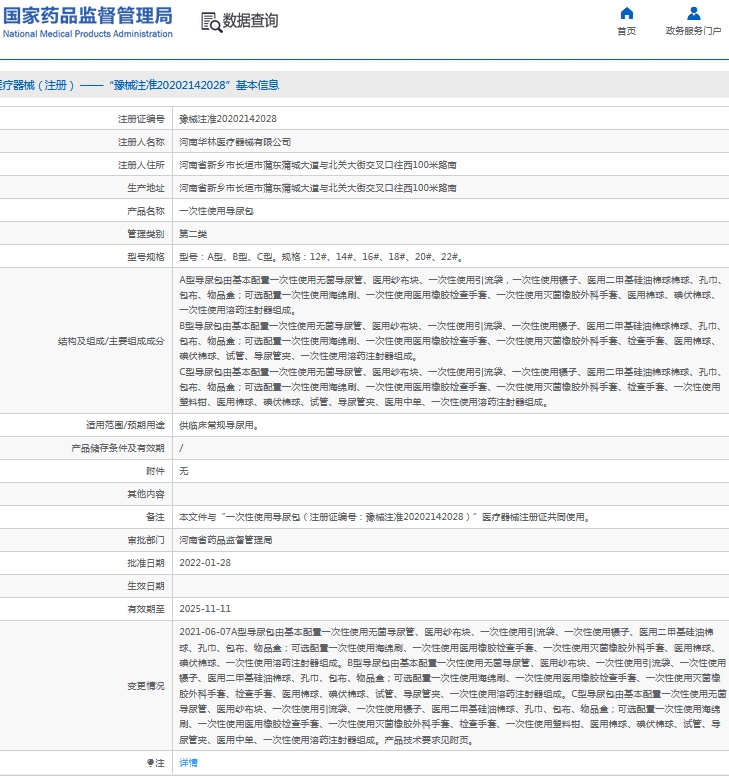
Task: Click the 备注 row remark text
Action: click(x=385, y=517)
